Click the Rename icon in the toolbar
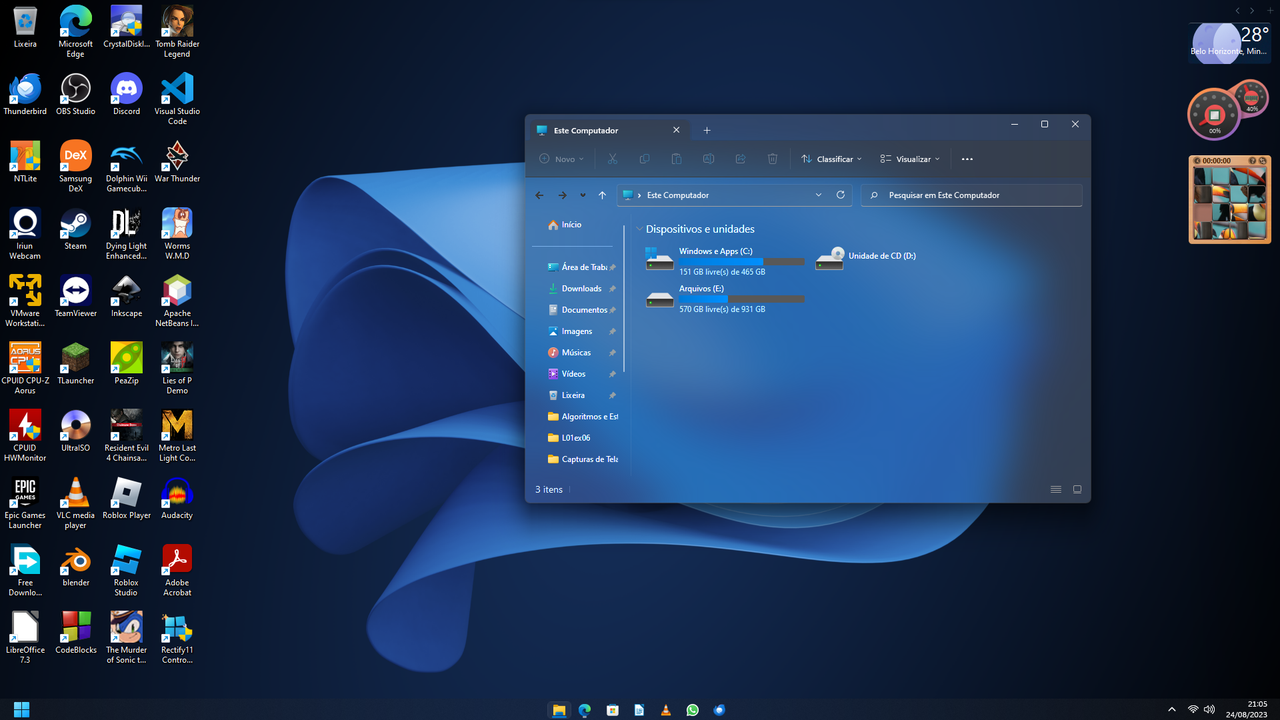The image size is (1280, 720). pyautogui.click(x=708, y=158)
